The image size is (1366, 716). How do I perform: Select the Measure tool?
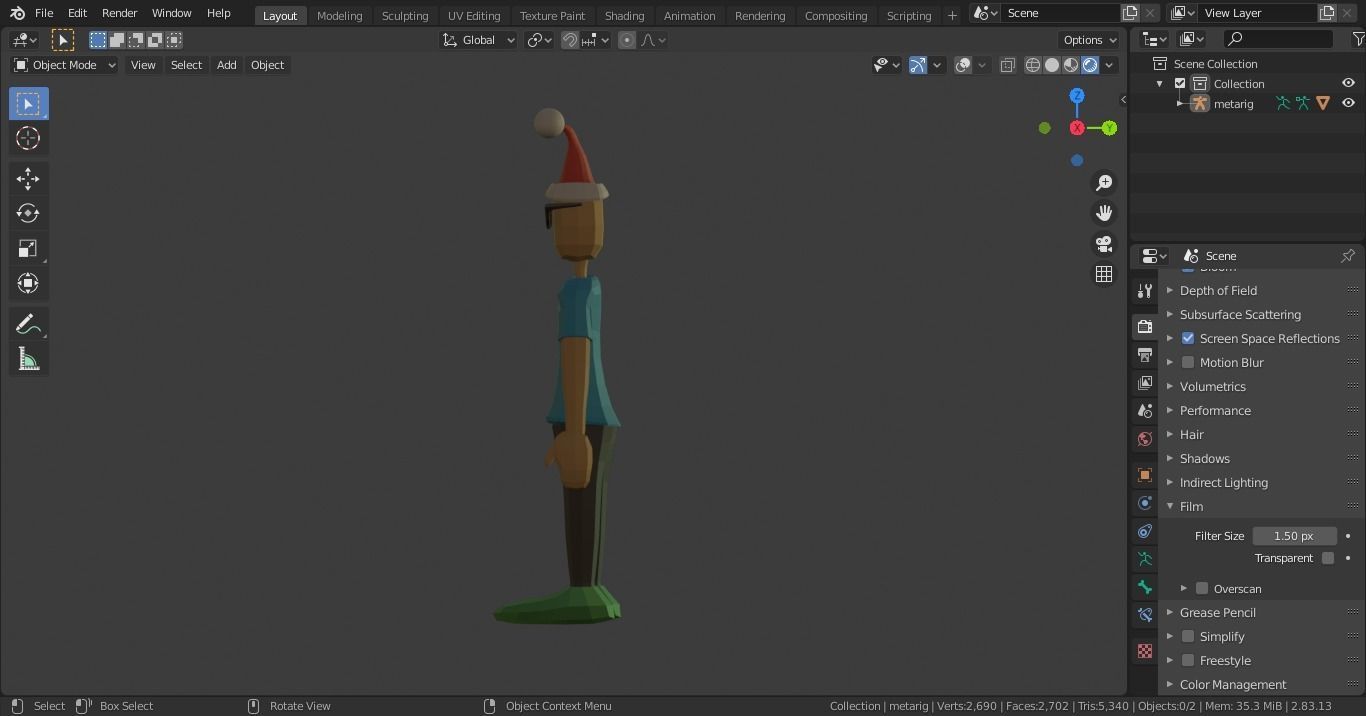tap(28, 359)
